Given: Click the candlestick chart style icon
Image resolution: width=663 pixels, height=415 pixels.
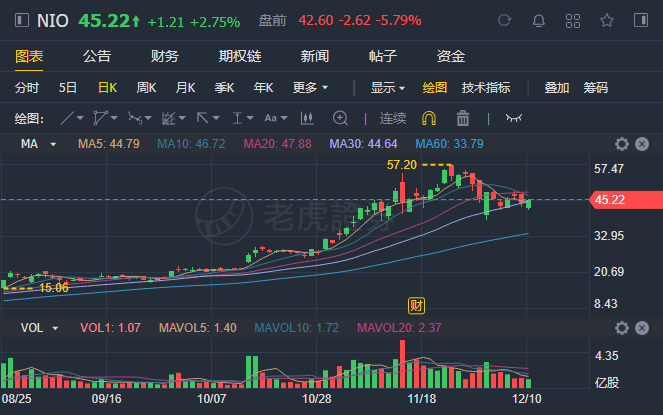Looking at the screenshot, I should point(307,118).
